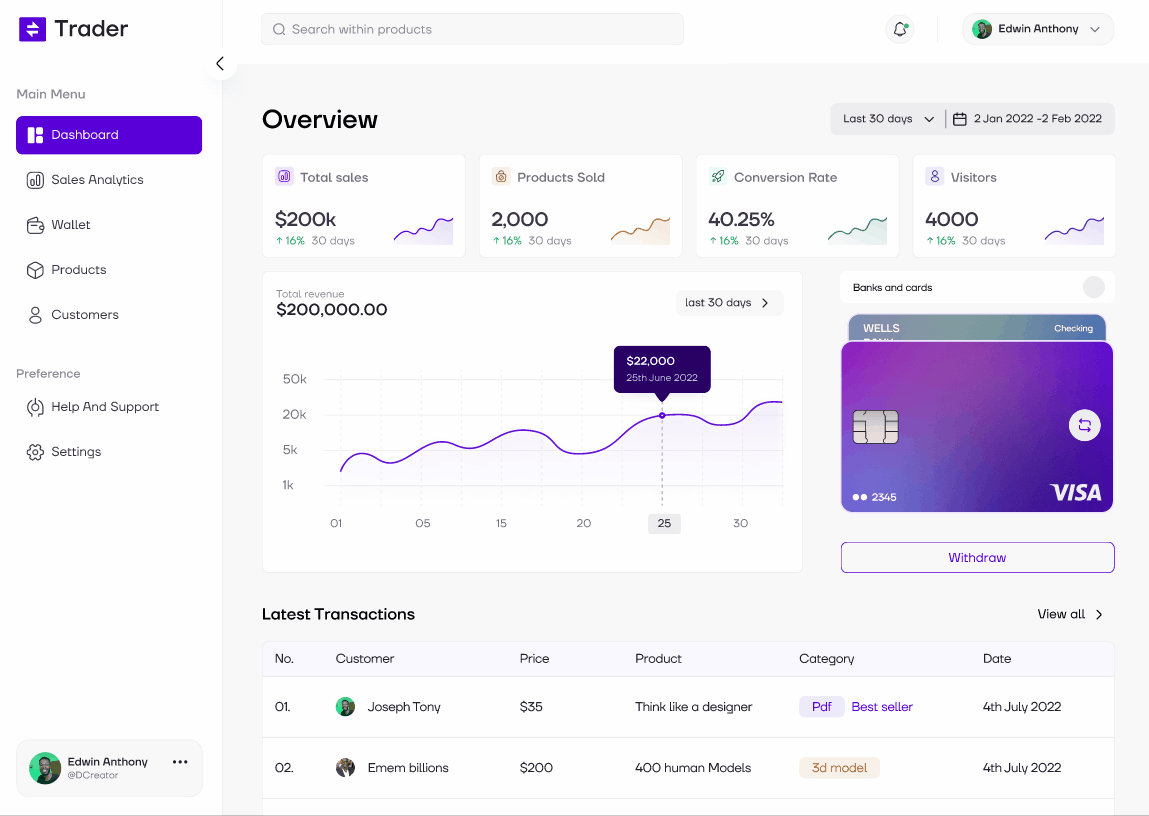The height and width of the screenshot is (816, 1149).
Task: Open Settings from the sidebar
Action: [75, 451]
